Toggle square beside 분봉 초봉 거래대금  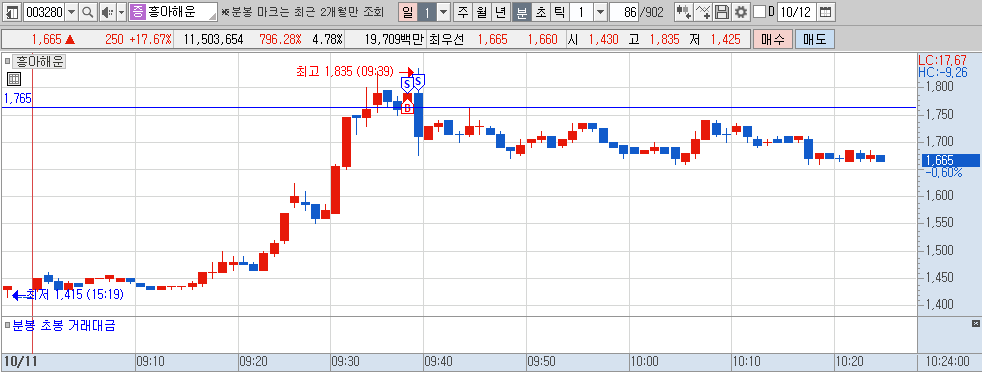[7, 325]
